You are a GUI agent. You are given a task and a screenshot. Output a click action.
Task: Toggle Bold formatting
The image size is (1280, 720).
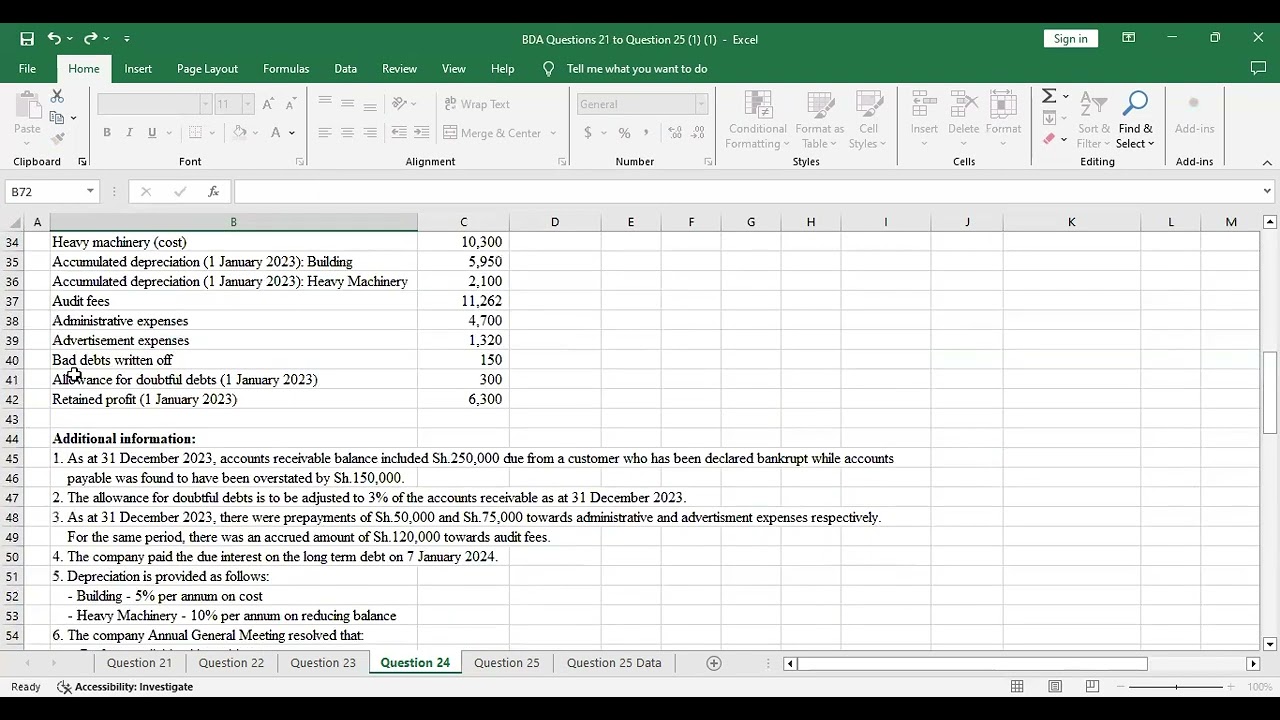tap(106, 133)
